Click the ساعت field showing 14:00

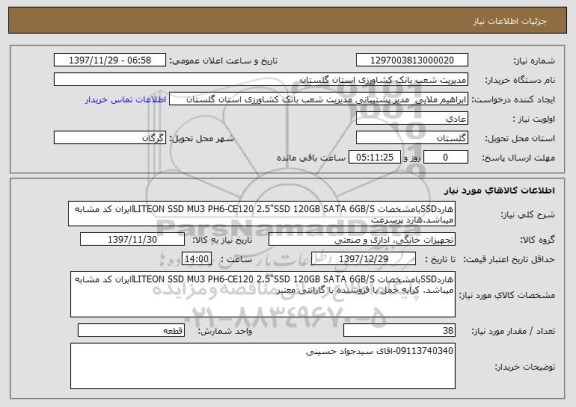(197, 259)
